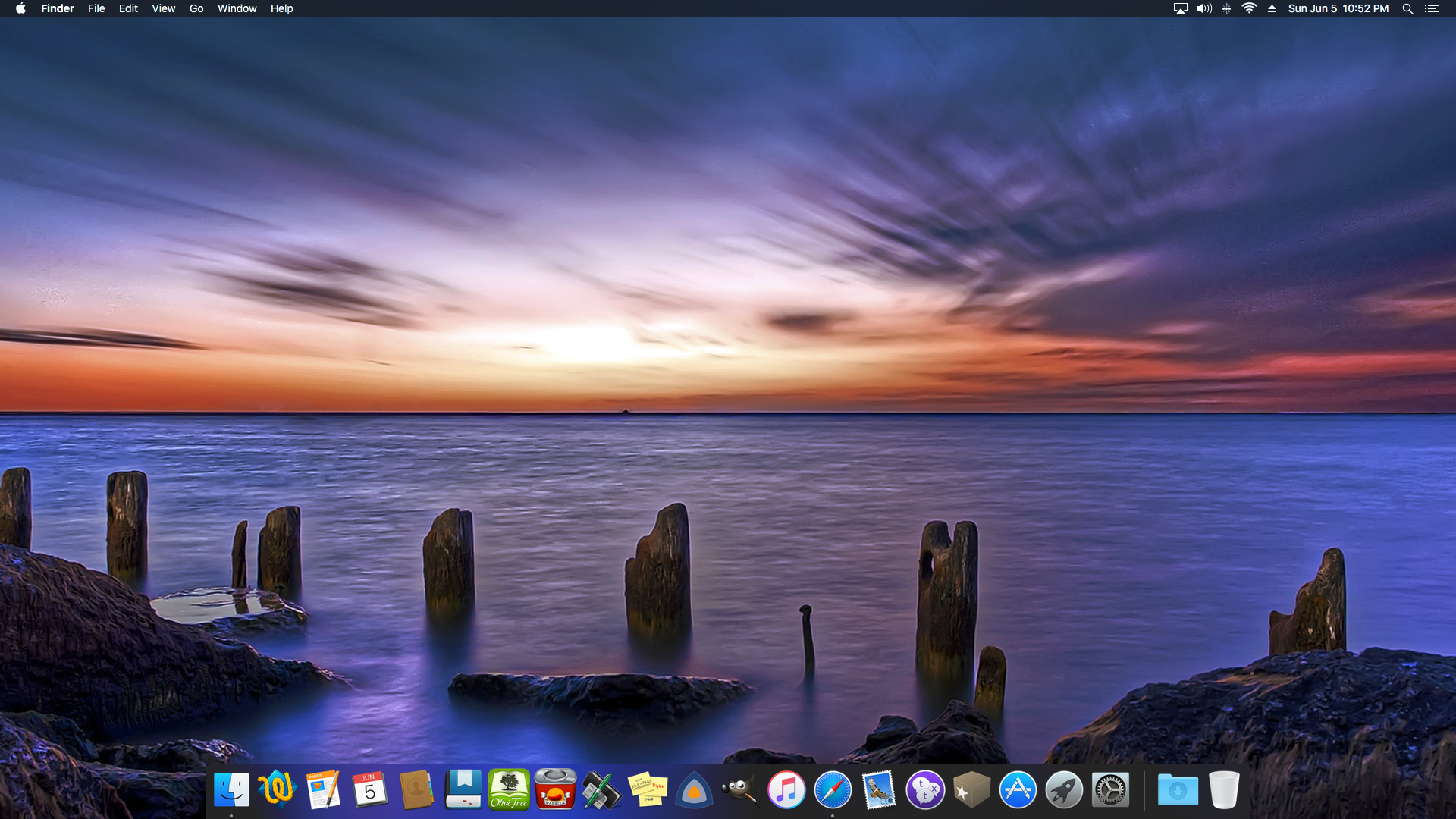Screen dimensions: 1456x819
Task: Open Mail stamp icon in Dock
Action: (x=879, y=790)
